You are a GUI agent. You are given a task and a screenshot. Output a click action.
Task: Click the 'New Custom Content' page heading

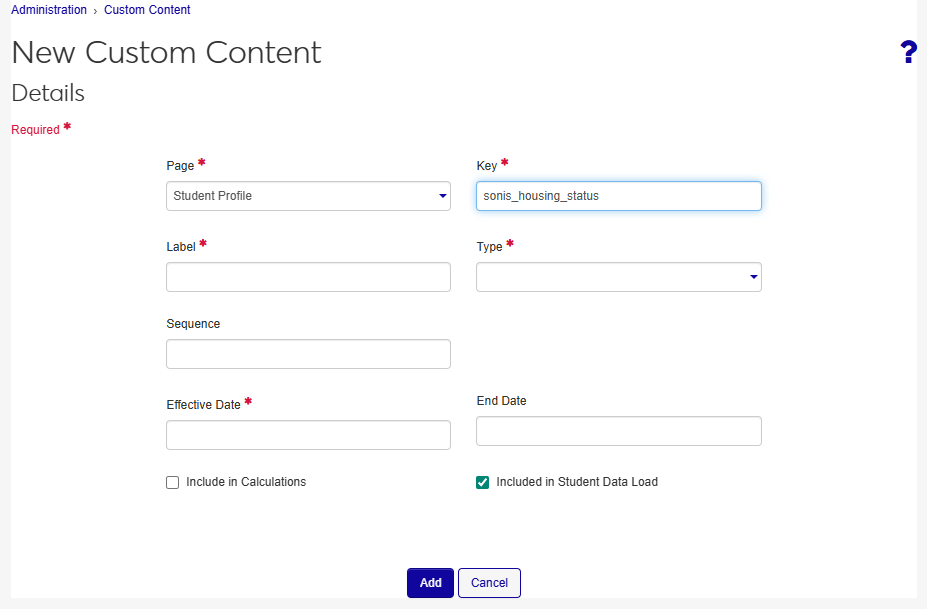point(166,53)
